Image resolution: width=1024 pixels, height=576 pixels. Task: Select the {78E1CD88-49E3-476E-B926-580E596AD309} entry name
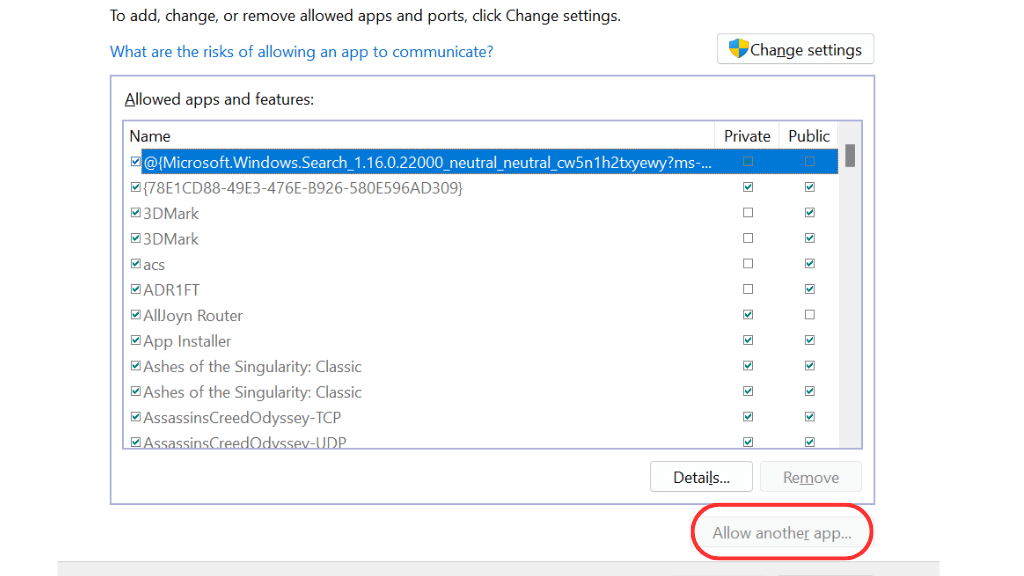(303, 188)
